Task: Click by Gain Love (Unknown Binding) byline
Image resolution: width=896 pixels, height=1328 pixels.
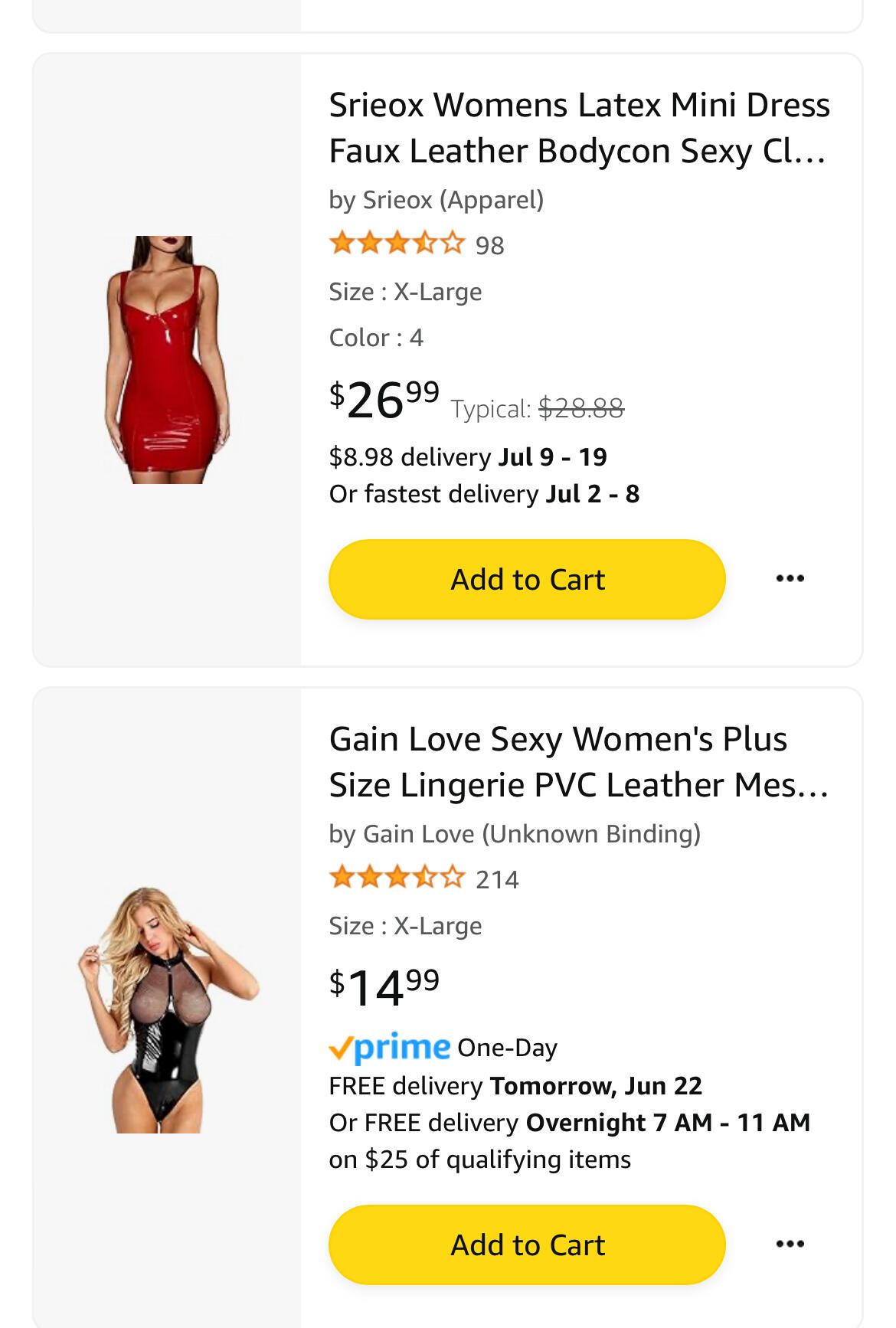Action: click(x=515, y=834)
